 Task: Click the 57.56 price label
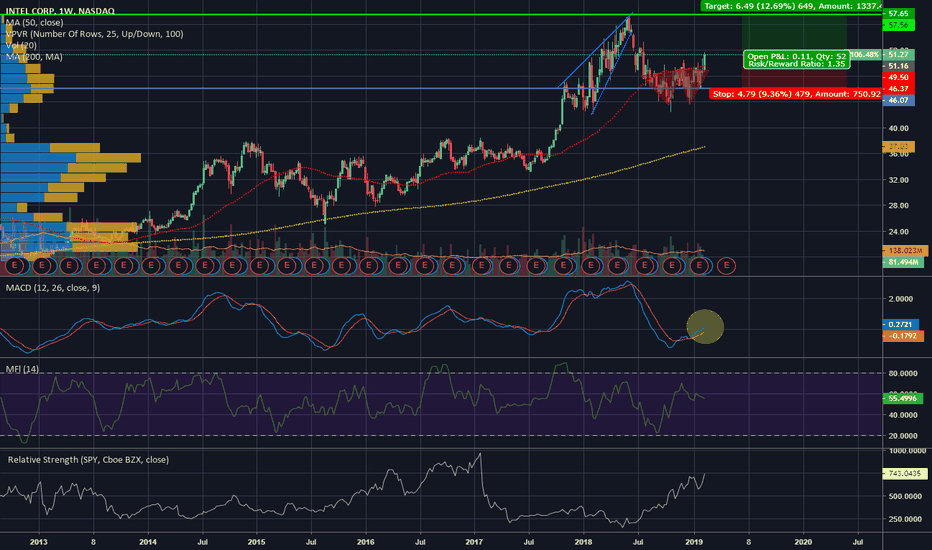click(898, 25)
